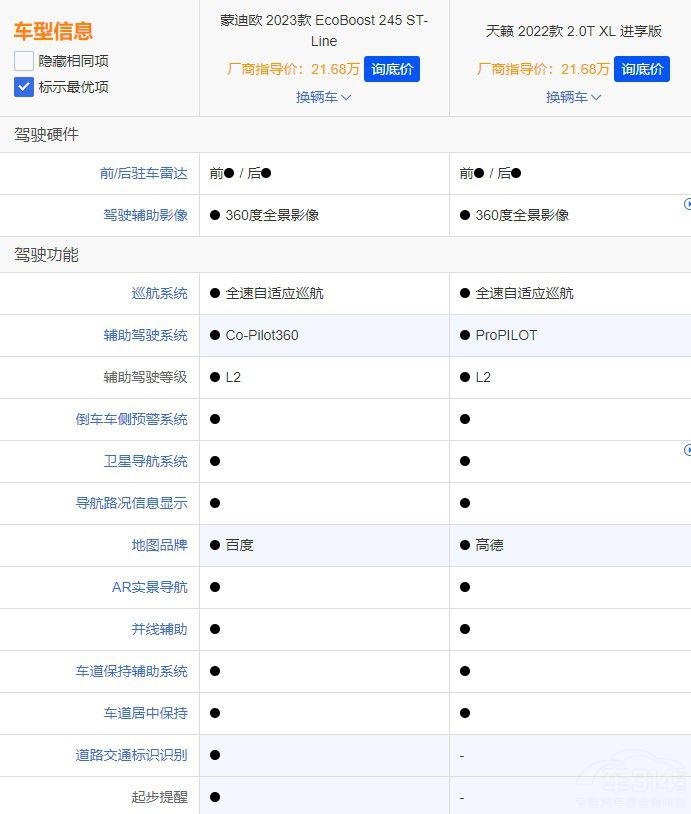Open the 巡航系统 parameter link
The height and width of the screenshot is (814, 691).
click(x=159, y=293)
